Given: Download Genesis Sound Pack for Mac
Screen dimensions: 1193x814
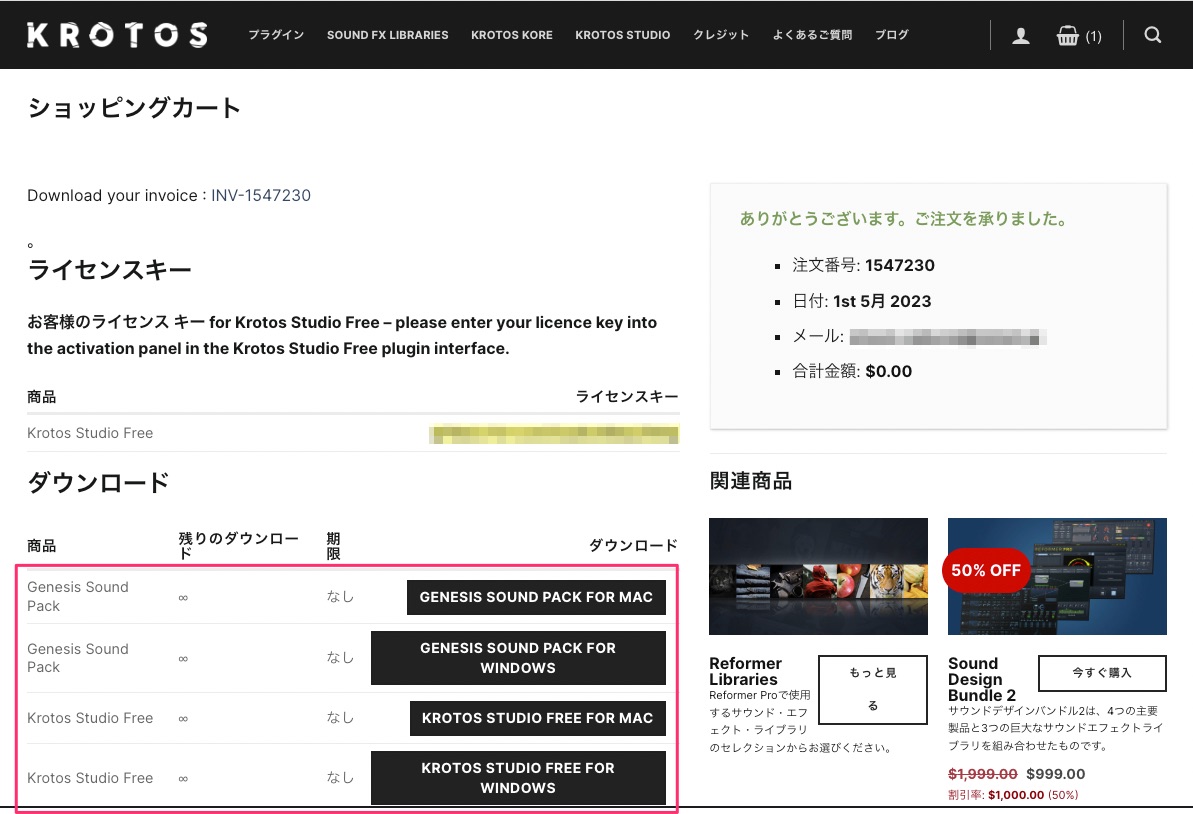Looking at the screenshot, I should 536,597.
